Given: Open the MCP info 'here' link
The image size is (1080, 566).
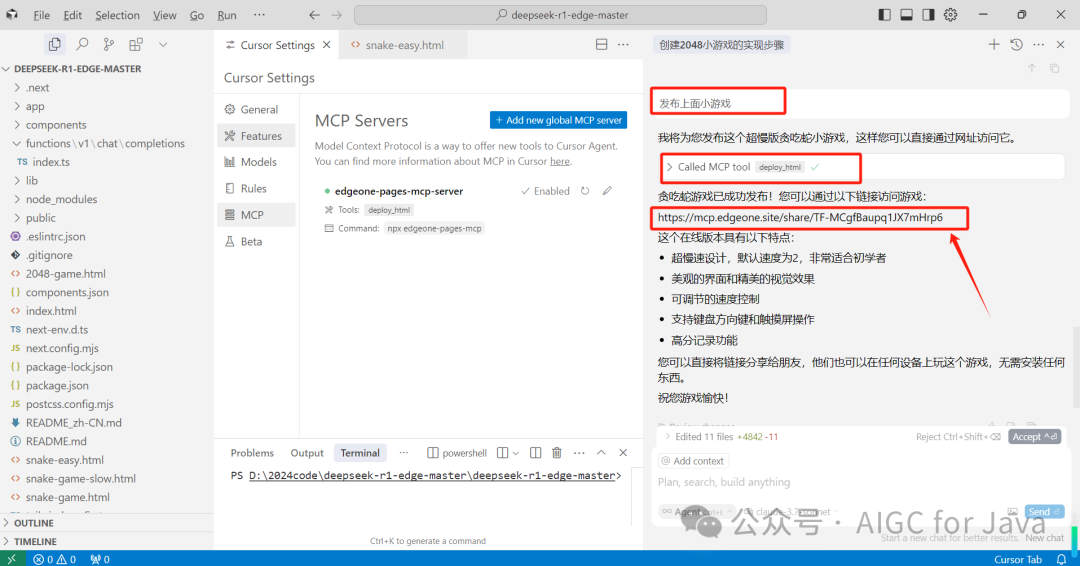Looking at the screenshot, I should coord(559,161).
